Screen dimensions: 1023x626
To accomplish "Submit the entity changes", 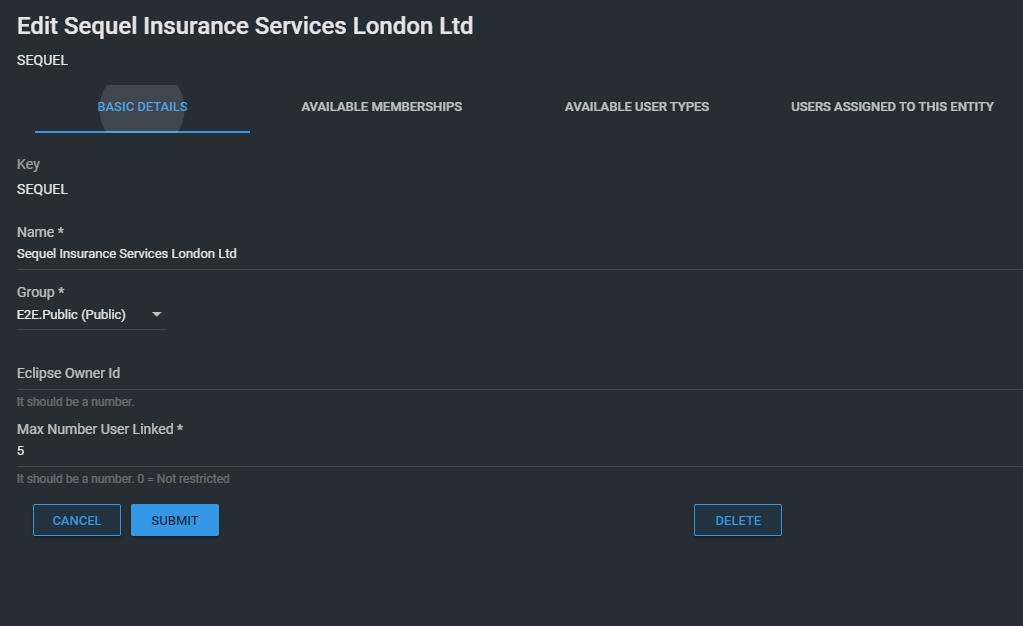I will click(175, 520).
